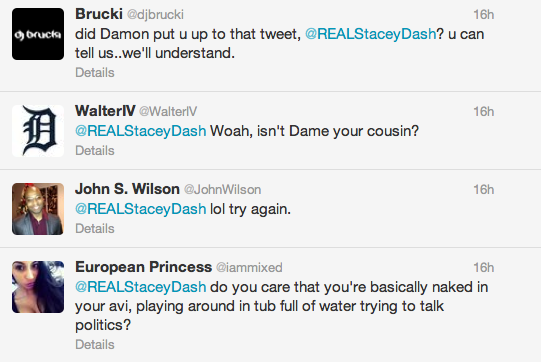Click the European Princess display name
Image resolution: width=541 pixels, height=362 pixels.
pos(144,267)
